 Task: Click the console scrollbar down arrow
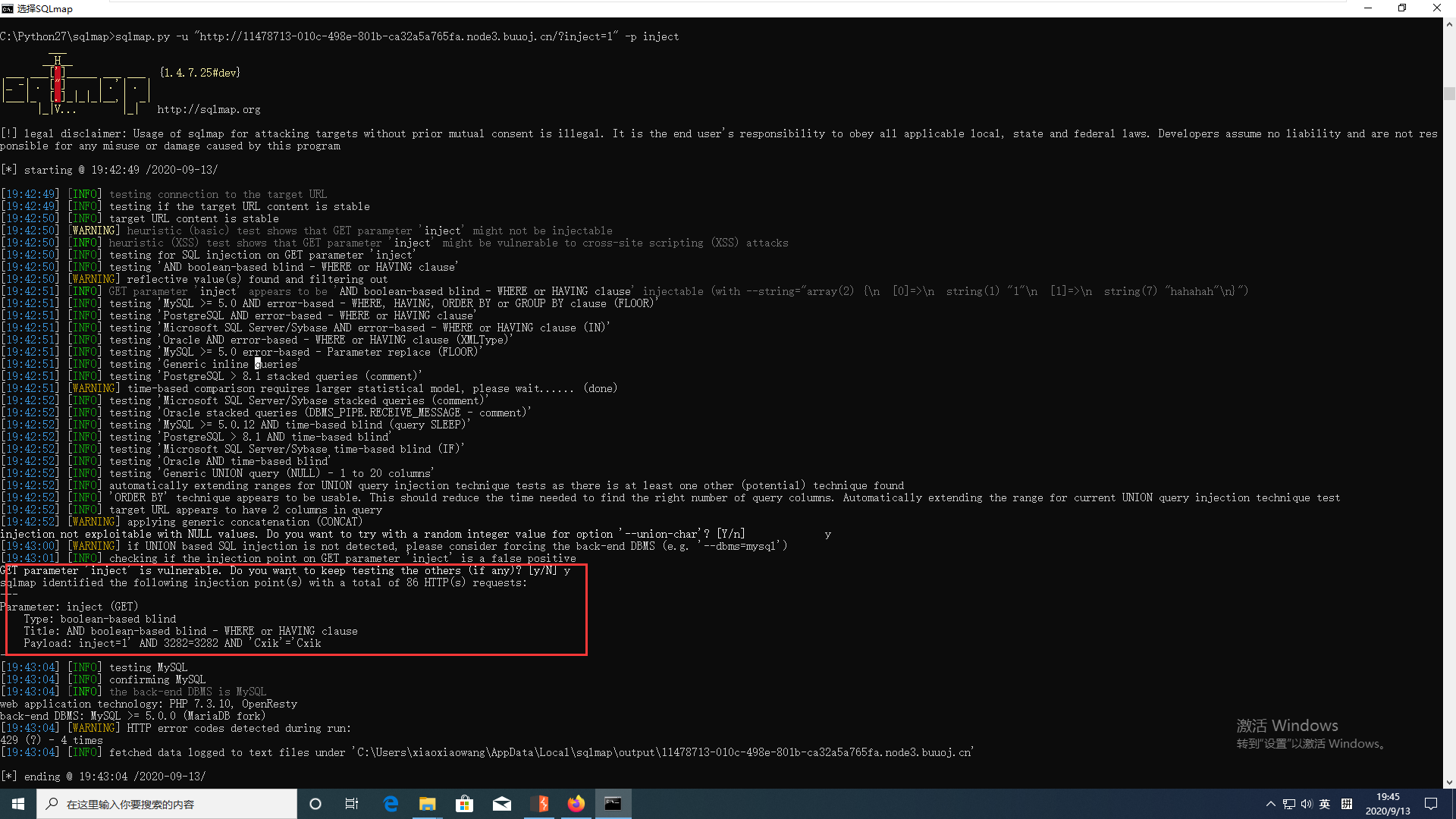[x=1449, y=782]
